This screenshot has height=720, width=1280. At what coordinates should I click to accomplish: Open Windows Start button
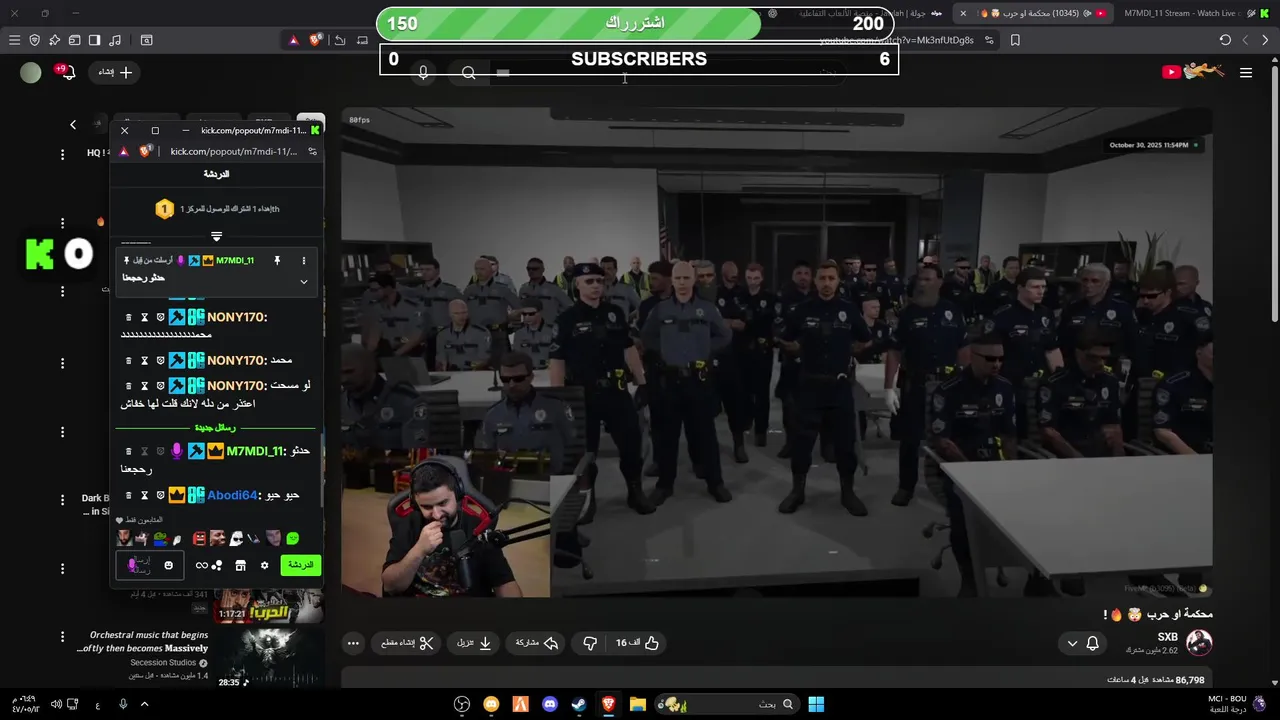coord(816,704)
